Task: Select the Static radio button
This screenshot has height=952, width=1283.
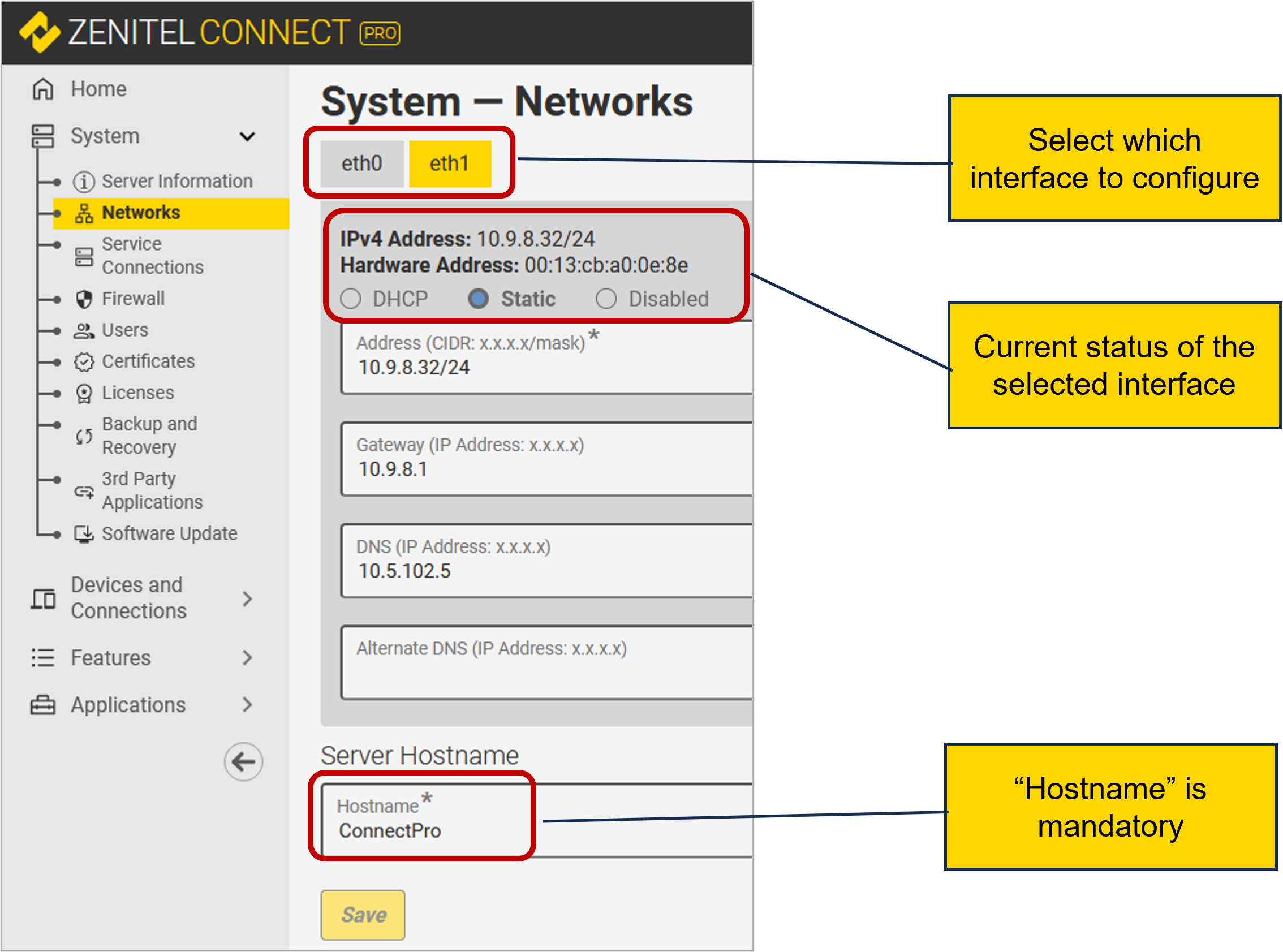Action: pos(479,299)
